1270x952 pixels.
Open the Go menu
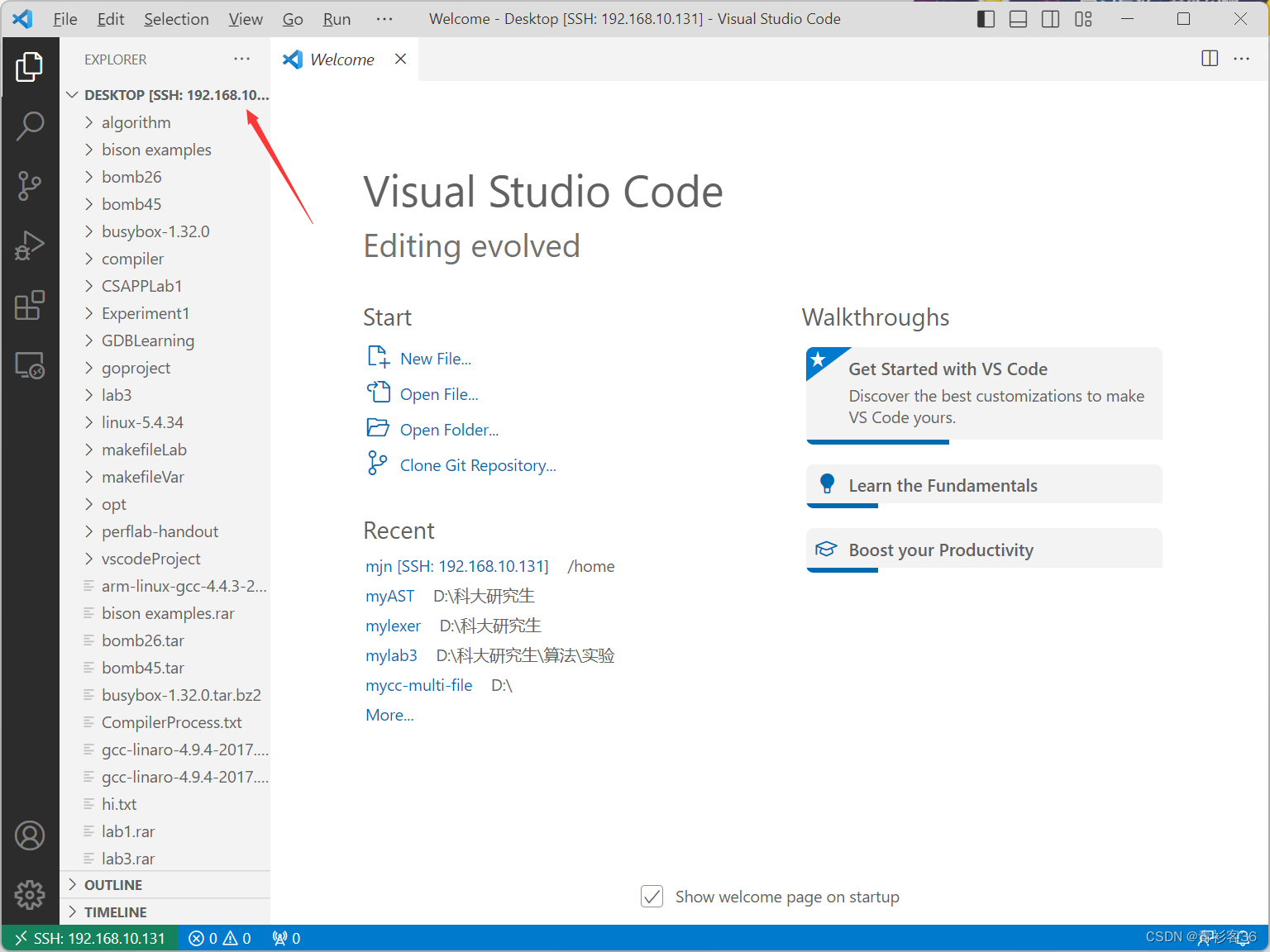click(293, 19)
